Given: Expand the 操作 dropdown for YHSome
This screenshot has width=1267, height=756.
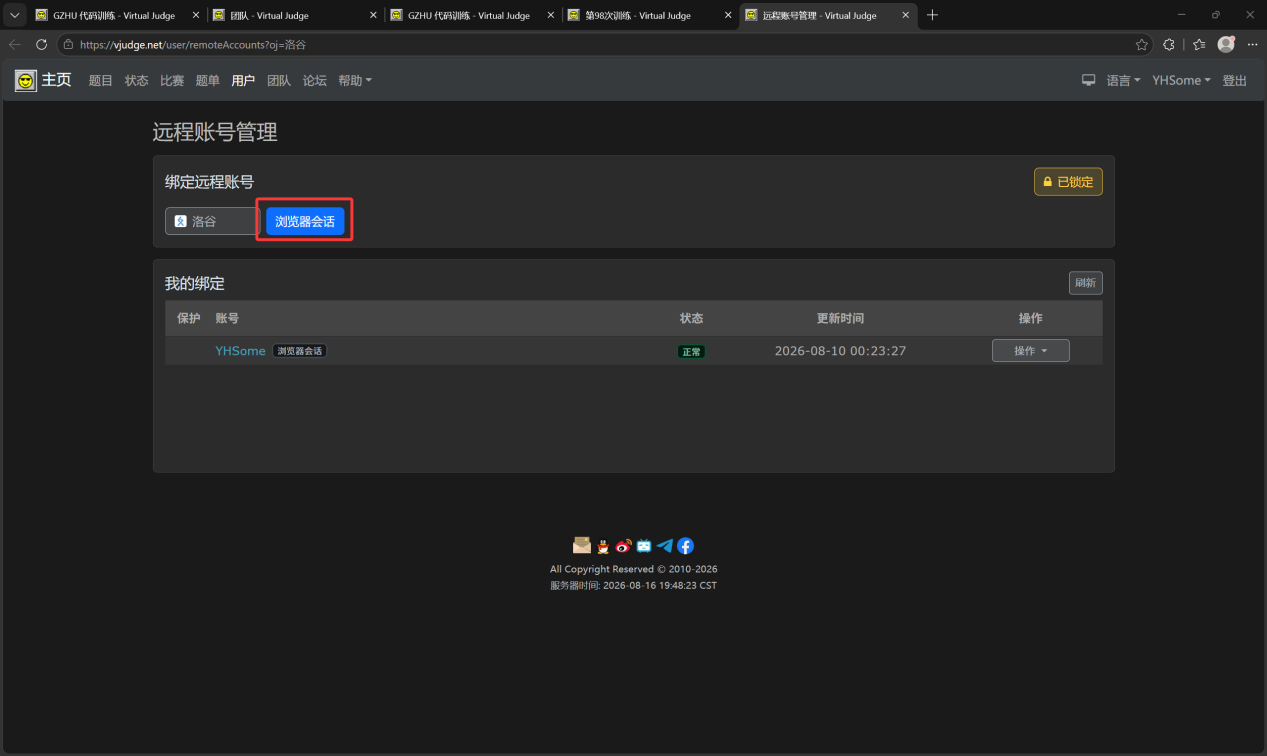Looking at the screenshot, I should coord(1030,351).
